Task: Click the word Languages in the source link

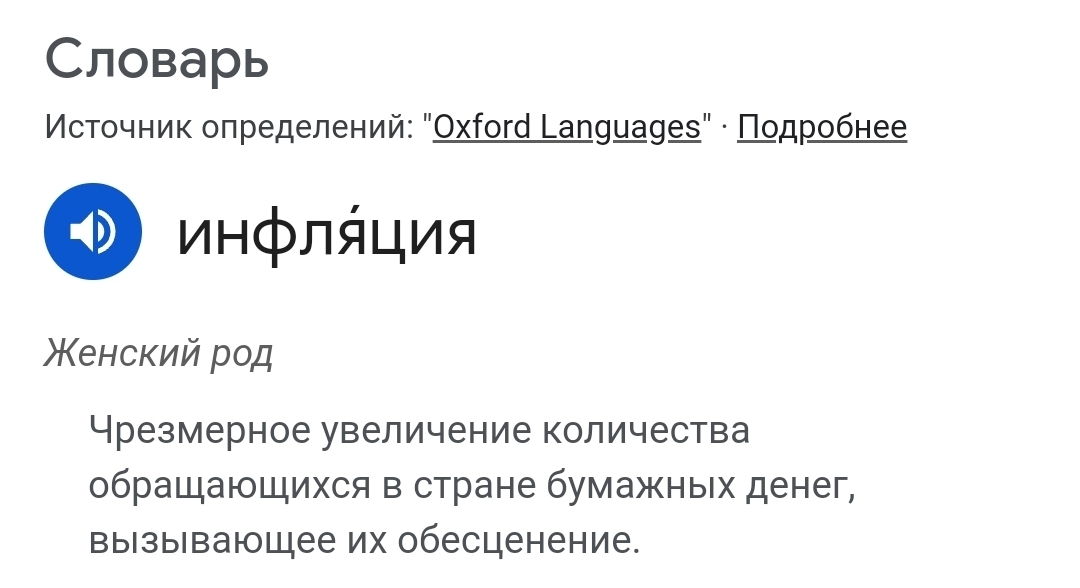Action: pyautogui.click(x=620, y=127)
